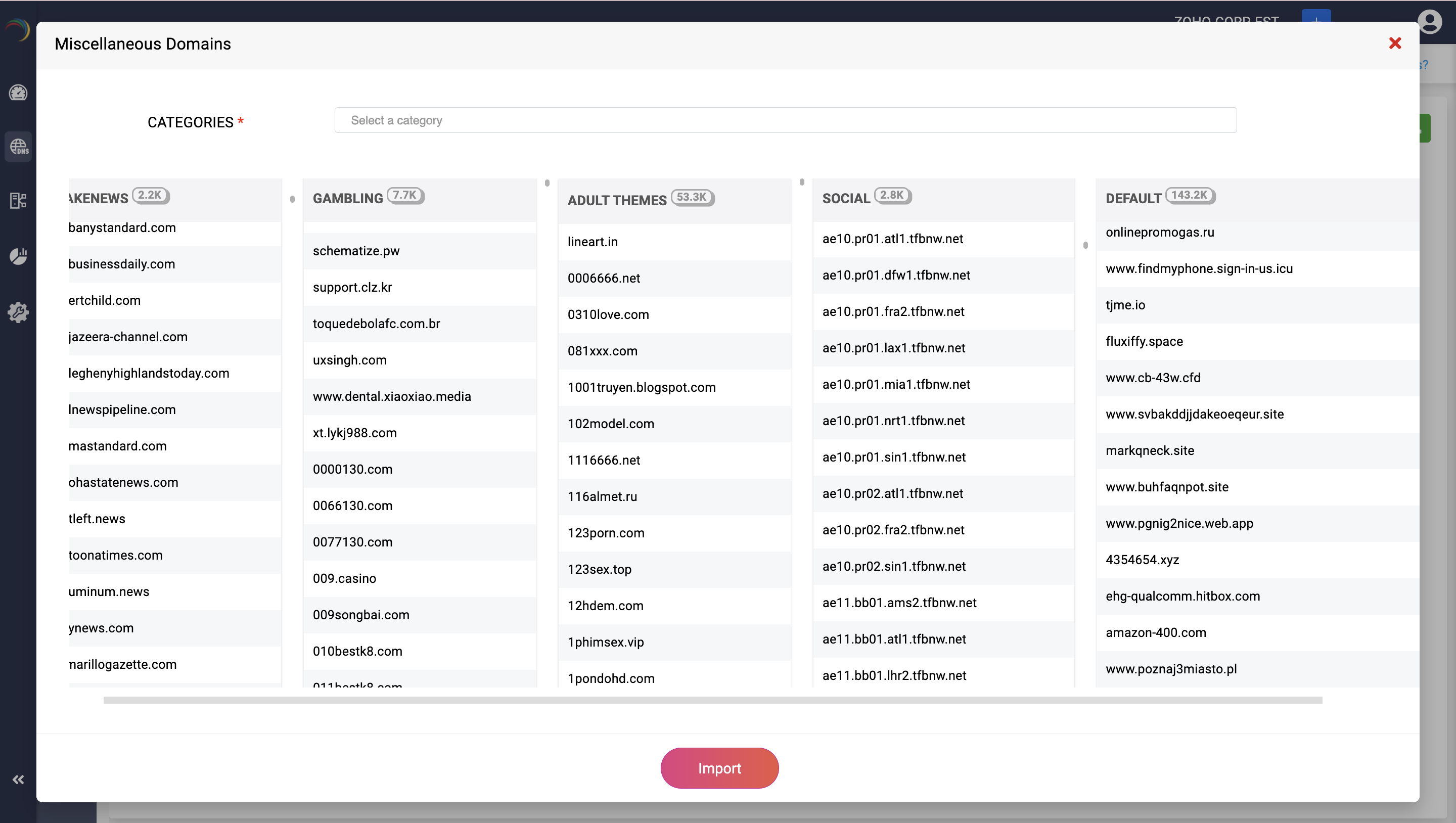The image size is (1456, 823).
Task: Select the DNS globe icon in sidebar
Action: click(18, 147)
